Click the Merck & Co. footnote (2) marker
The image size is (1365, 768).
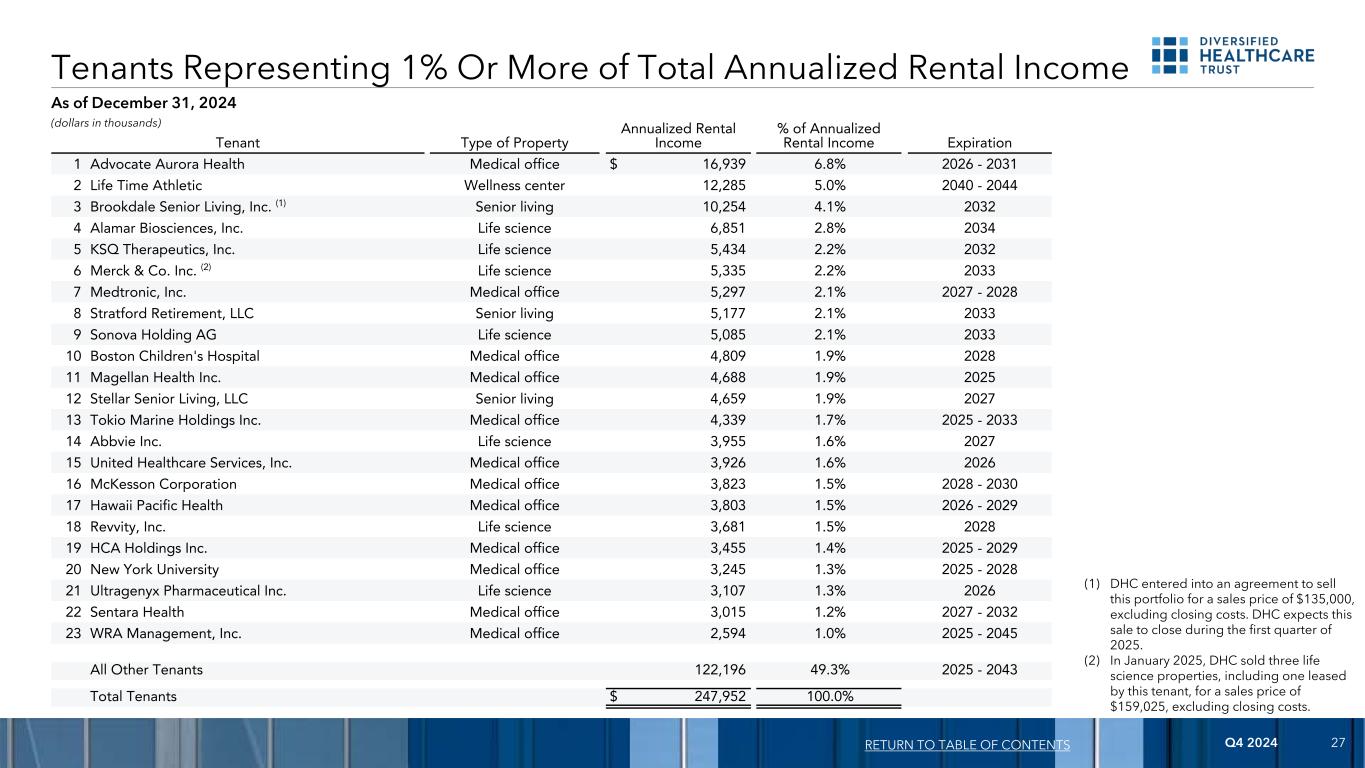click(207, 269)
